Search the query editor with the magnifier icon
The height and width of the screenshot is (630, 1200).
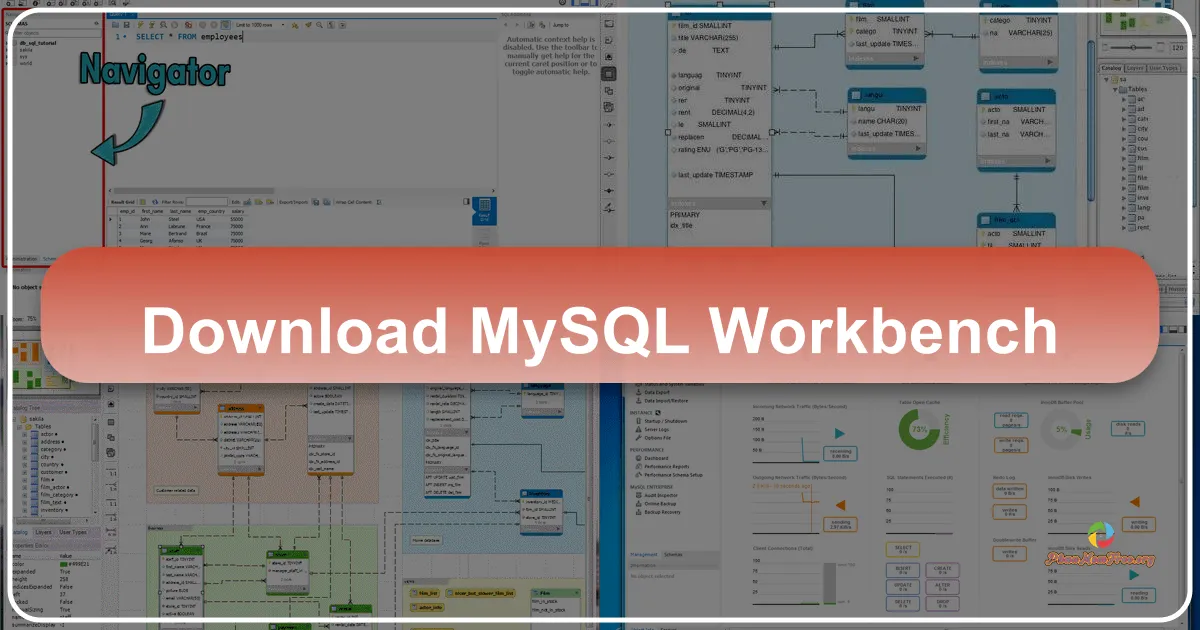(x=319, y=24)
